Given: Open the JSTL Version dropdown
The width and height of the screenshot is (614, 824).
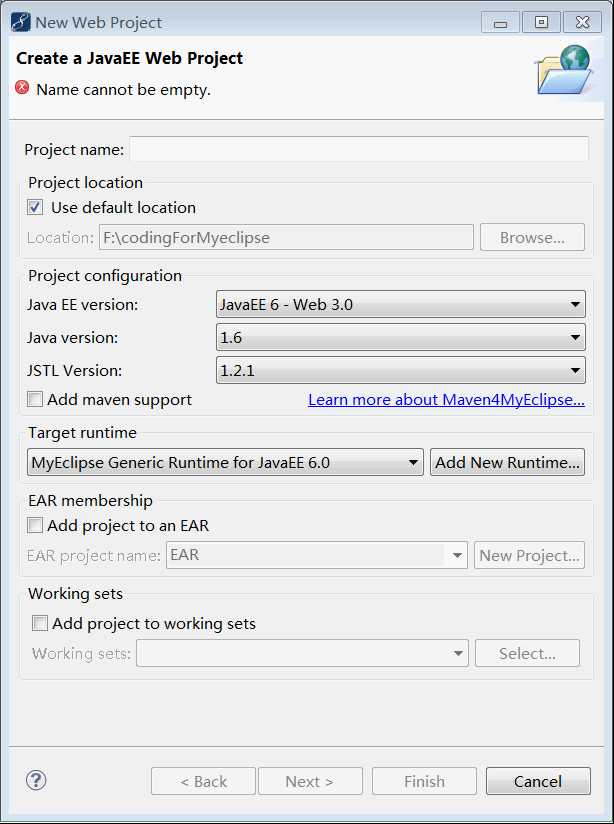Looking at the screenshot, I should click(401, 370).
